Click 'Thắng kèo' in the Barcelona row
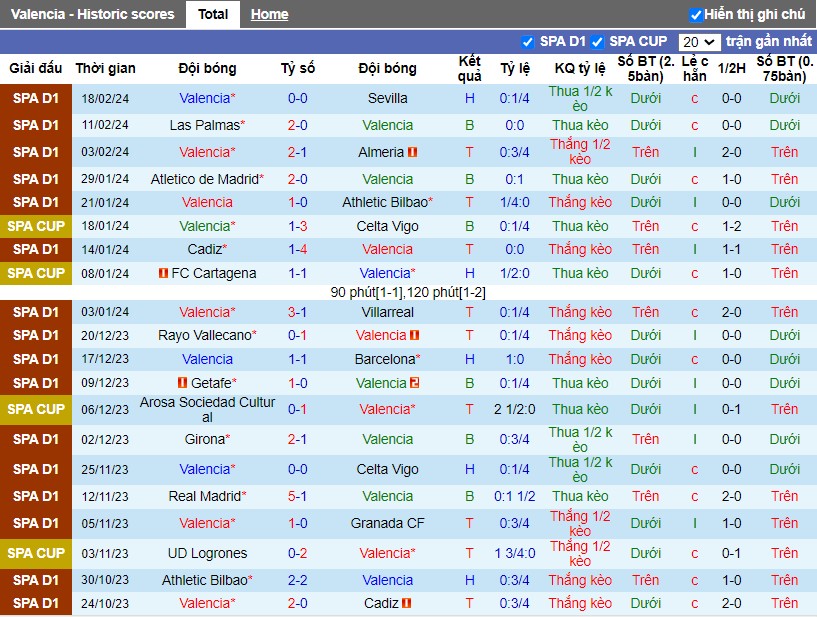Image resolution: width=817 pixels, height=617 pixels. (580, 359)
